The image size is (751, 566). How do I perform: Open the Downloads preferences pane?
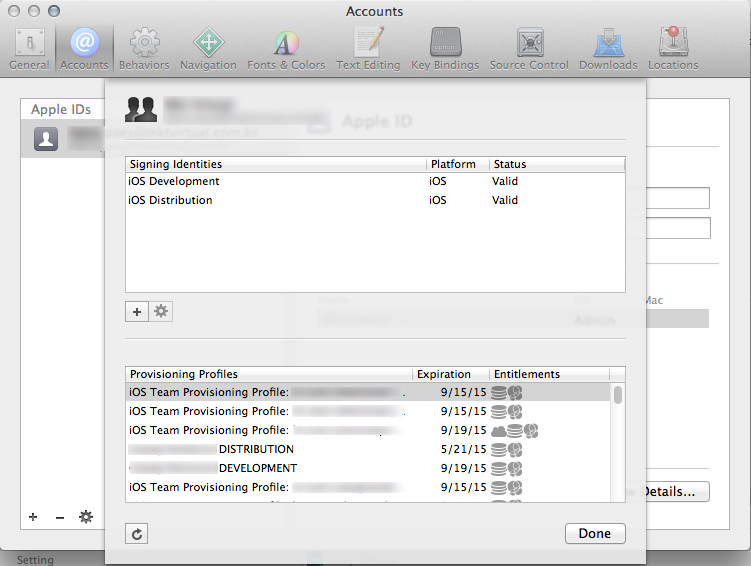point(608,48)
